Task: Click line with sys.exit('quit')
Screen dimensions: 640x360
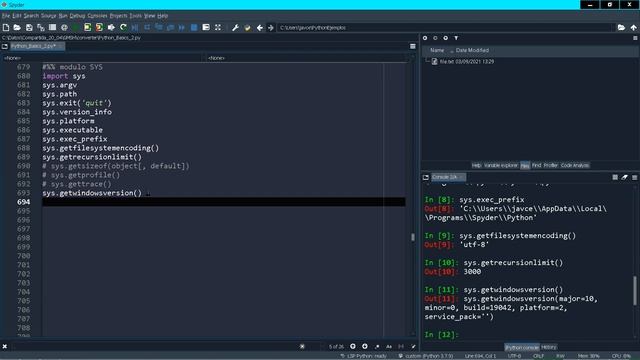Action: click(x=77, y=103)
